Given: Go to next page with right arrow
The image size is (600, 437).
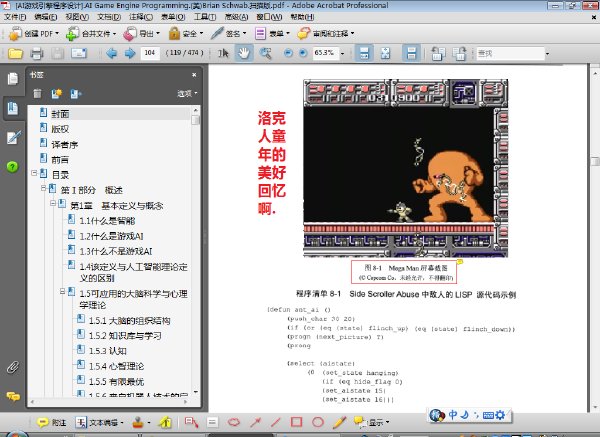Looking at the screenshot, I should 130,53.
